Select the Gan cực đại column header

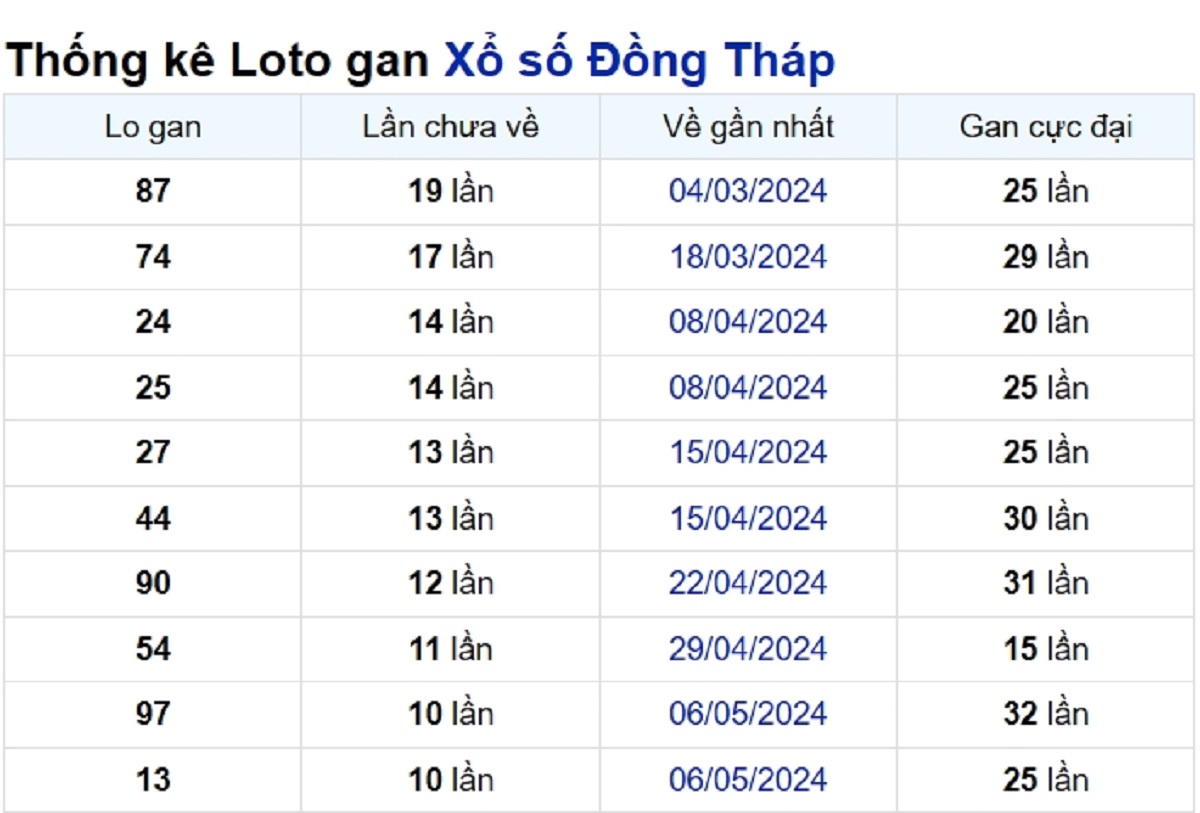coord(1046,127)
